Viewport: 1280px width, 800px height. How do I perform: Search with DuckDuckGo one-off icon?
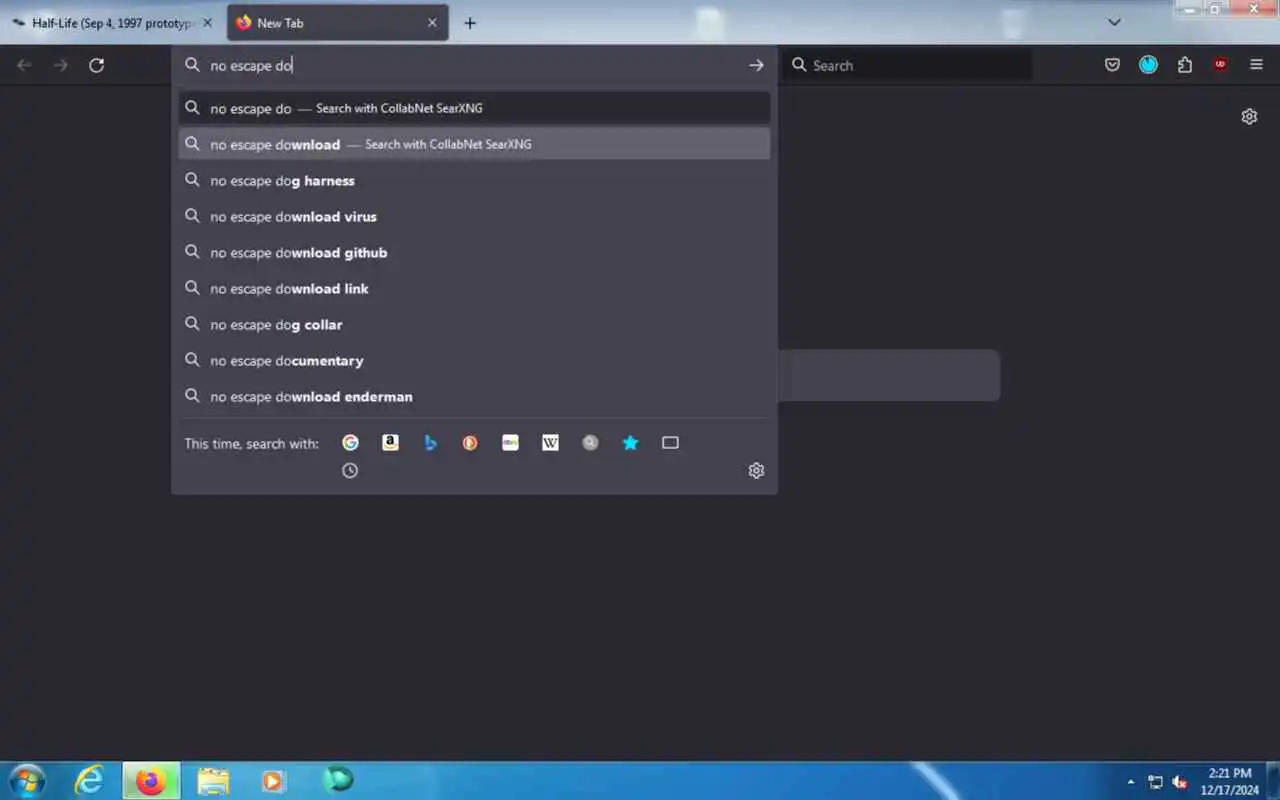tap(470, 443)
